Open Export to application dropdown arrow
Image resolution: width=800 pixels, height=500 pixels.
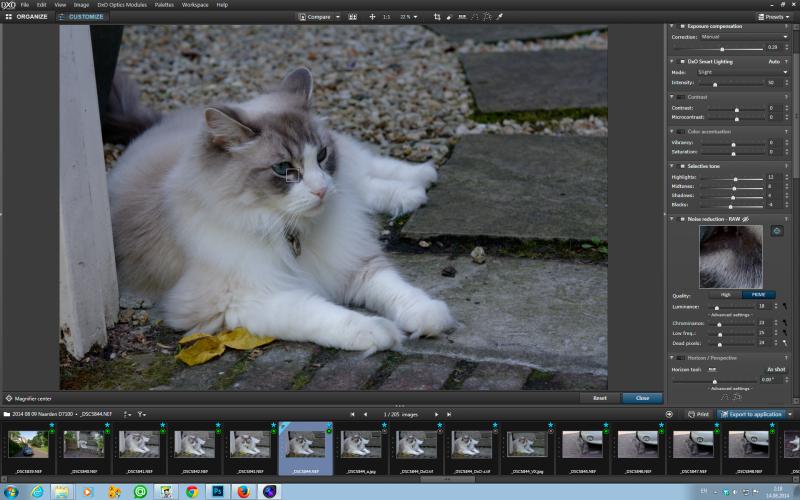coord(790,414)
